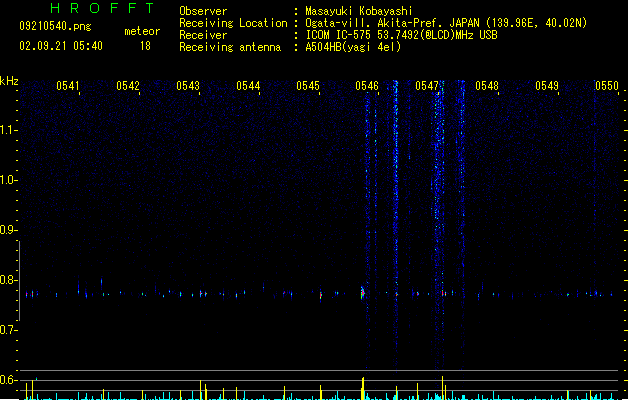Click the Receiving antenna label
Image resolution: width=629 pixels, height=400 pixels.
(230, 47)
